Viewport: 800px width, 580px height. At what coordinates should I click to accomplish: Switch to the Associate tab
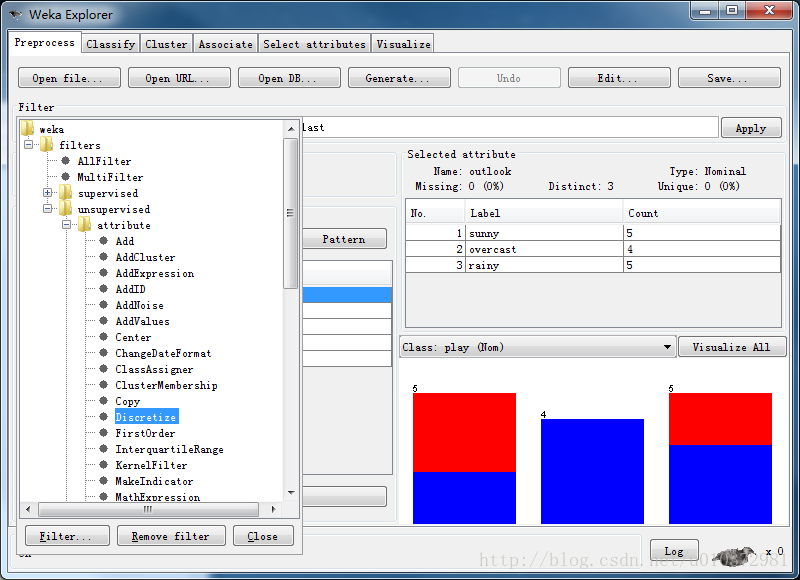[226, 44]
